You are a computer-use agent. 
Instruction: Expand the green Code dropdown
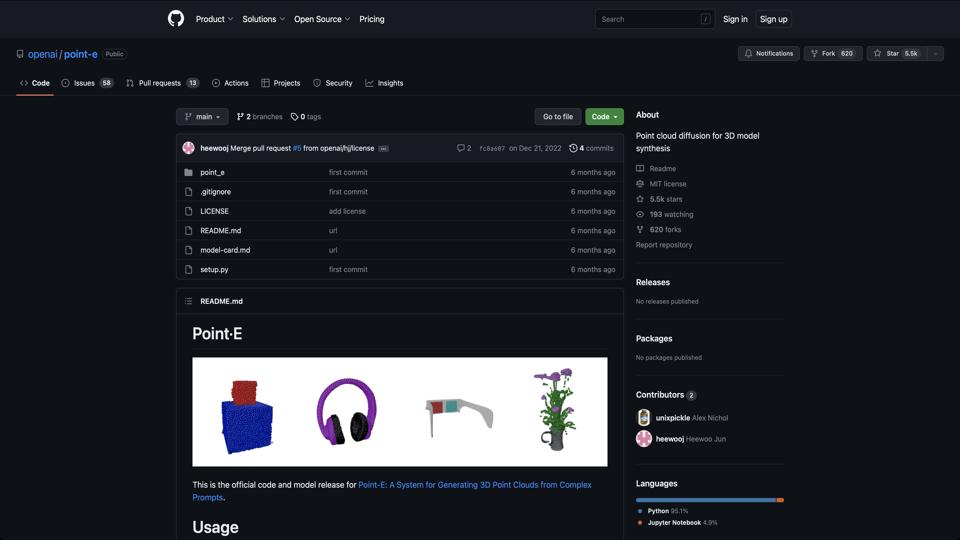pos(604,117)
